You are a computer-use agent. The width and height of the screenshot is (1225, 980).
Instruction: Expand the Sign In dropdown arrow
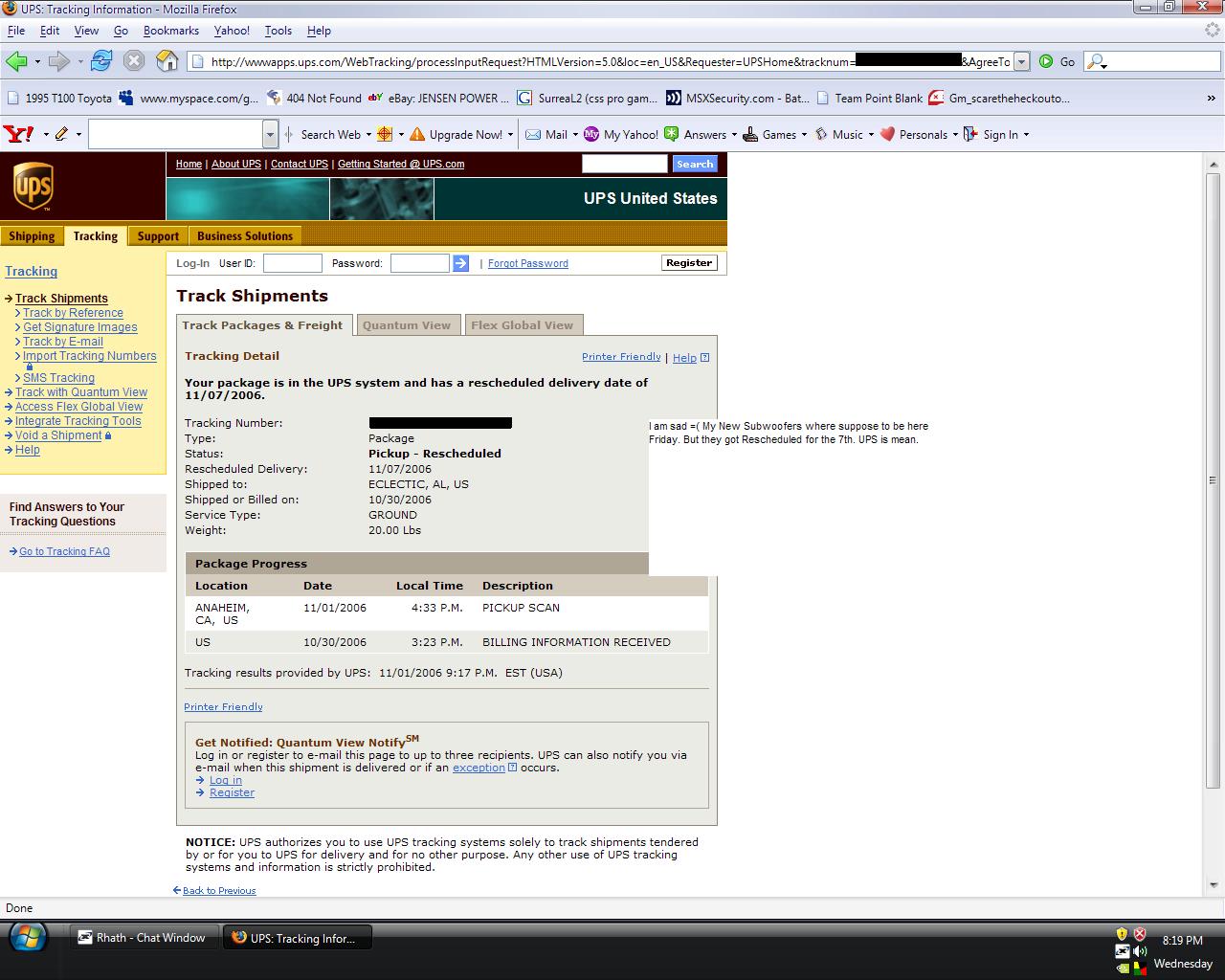(x=1026, y=134)
